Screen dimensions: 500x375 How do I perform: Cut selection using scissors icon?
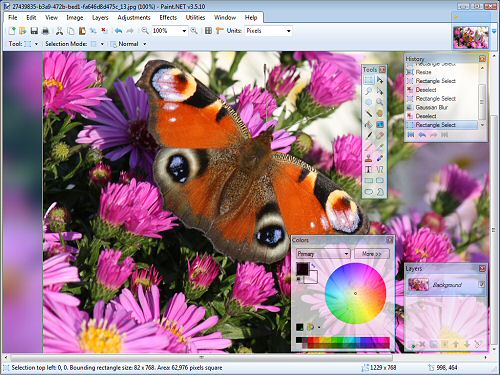point(59,31)
